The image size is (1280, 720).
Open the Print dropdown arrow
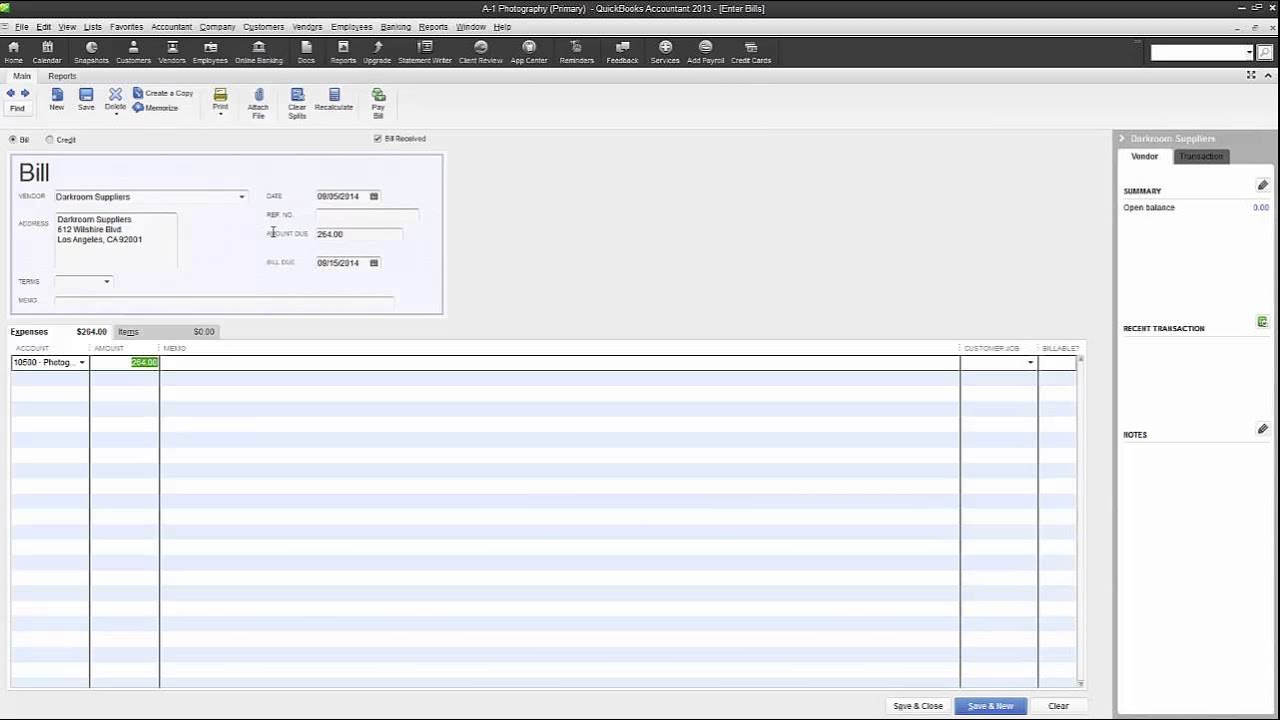coord(220,114)
